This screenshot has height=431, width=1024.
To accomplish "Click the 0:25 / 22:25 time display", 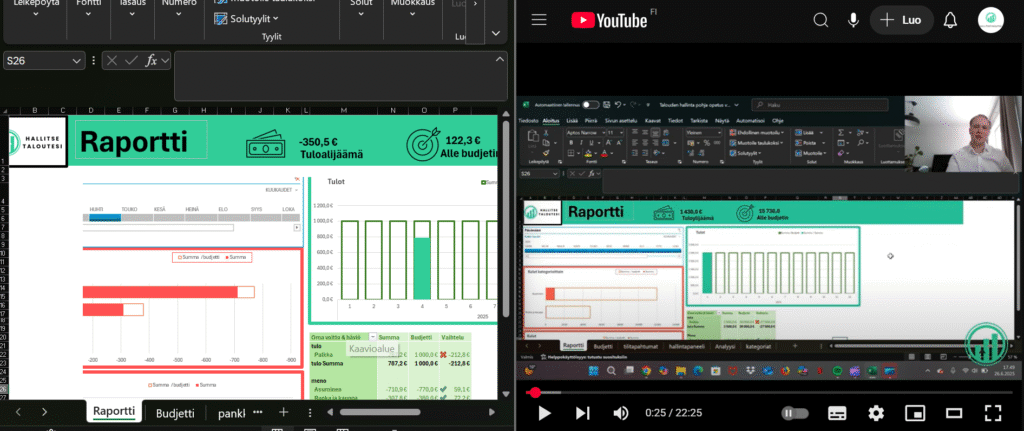I will click(673, 413).
